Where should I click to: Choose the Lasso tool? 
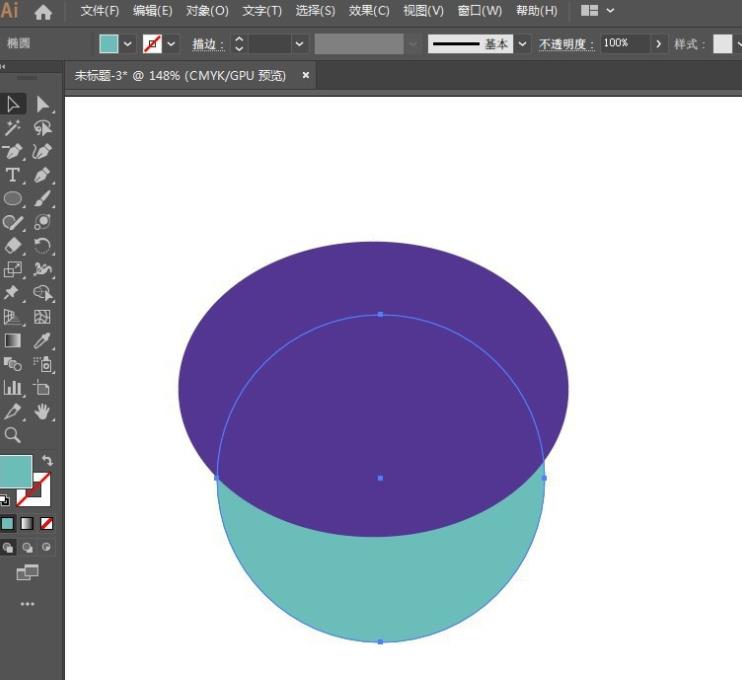click(x=43, y=128)
